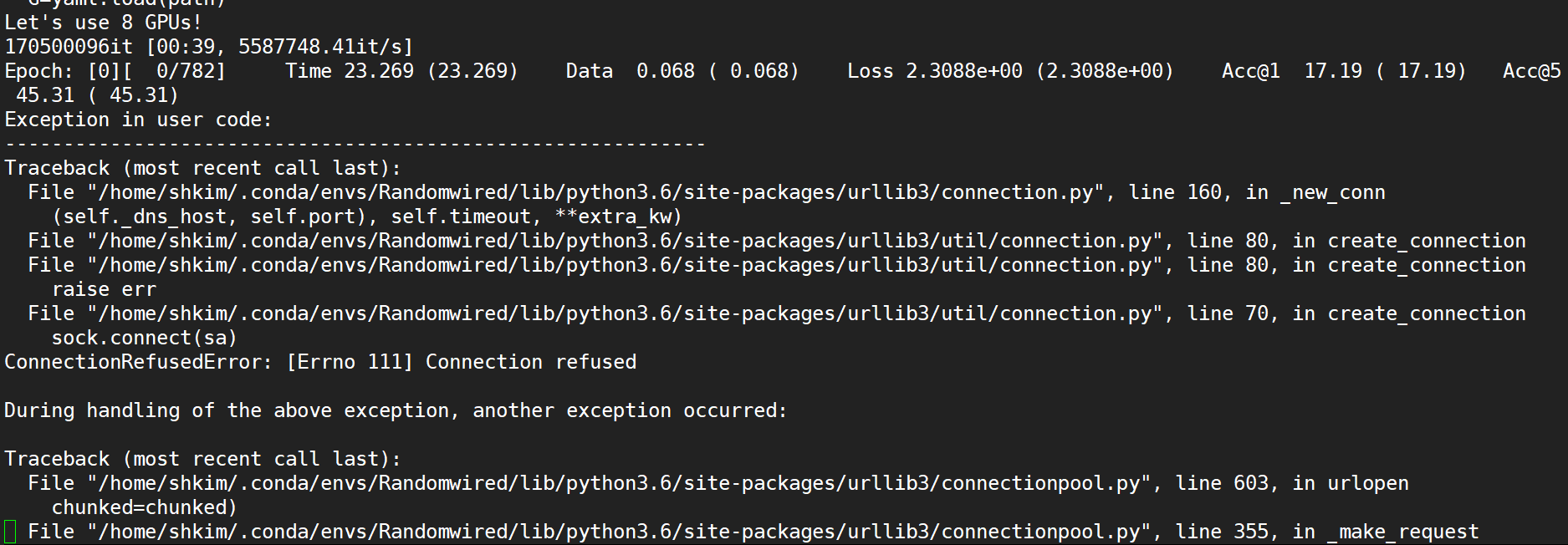Click the 'chunked=chunked)' line
Screen dimensions: 1568x545
(x=144, y=507)
